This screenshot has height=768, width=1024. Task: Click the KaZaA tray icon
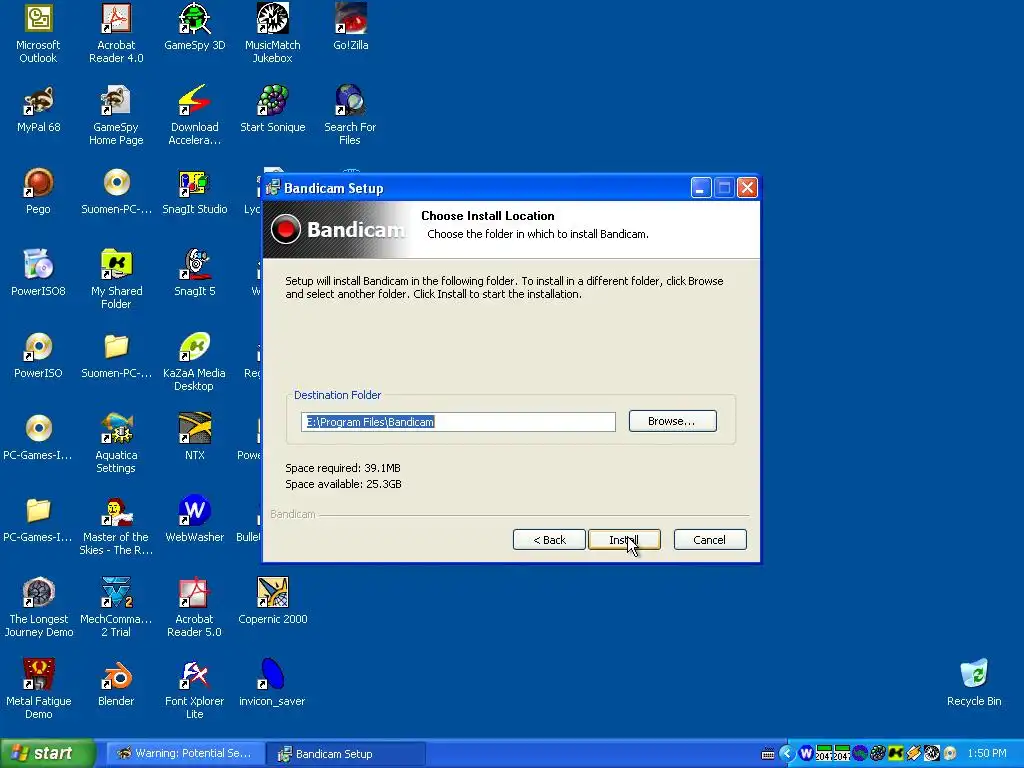896,754
